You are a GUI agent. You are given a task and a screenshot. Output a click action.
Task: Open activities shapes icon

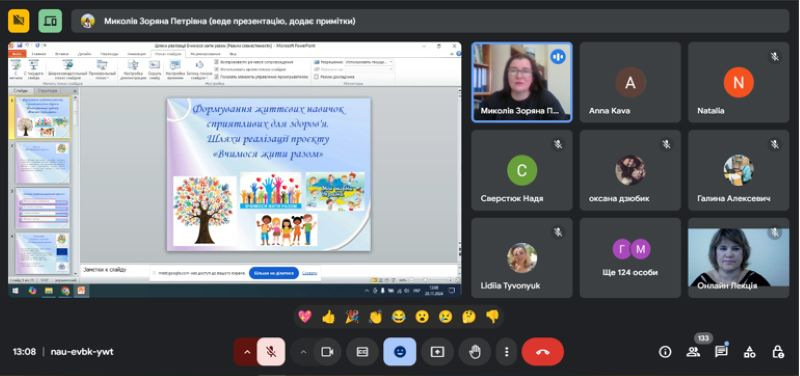coord(749,352)
